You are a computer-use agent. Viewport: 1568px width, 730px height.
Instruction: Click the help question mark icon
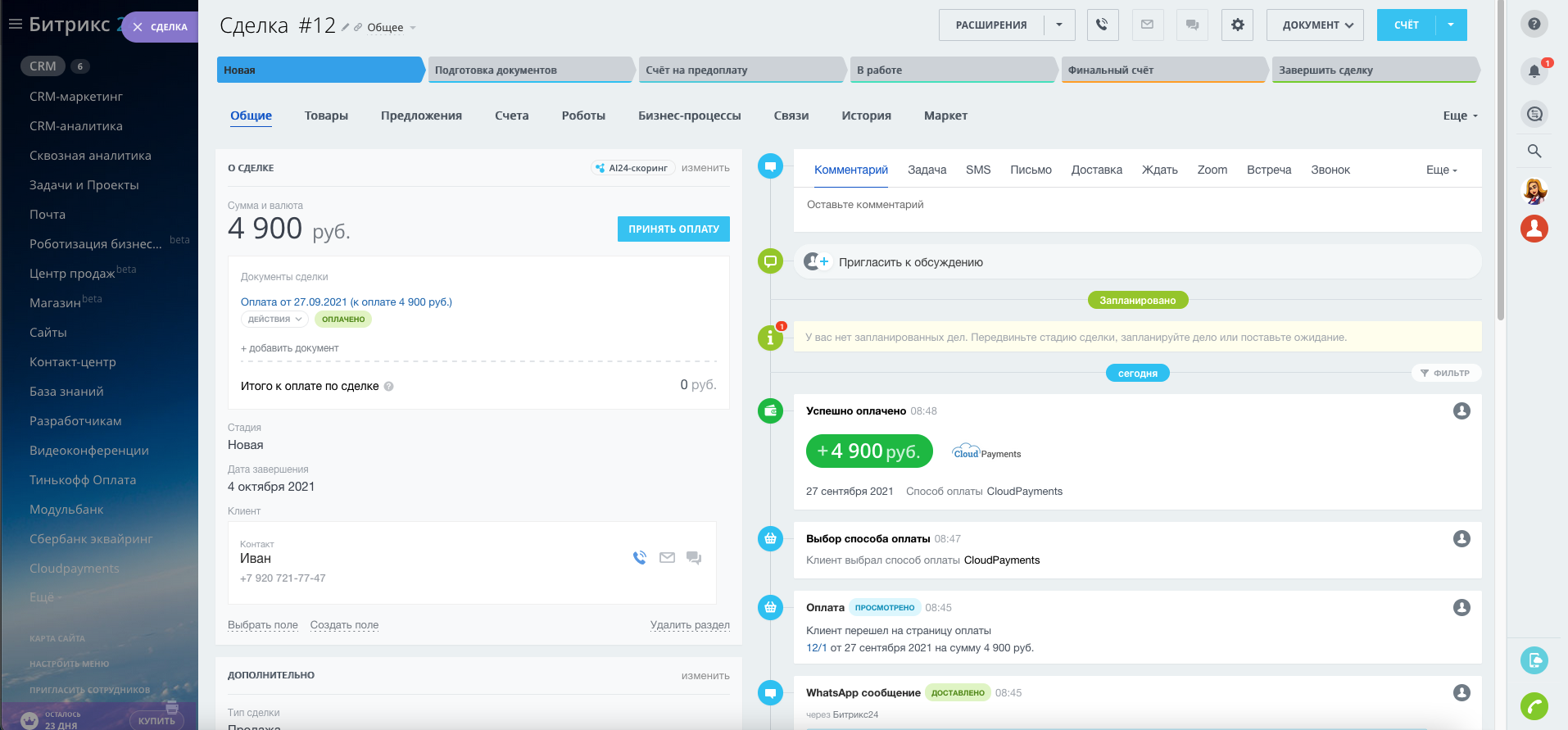pyautogui.click(x=1534, y=24)
